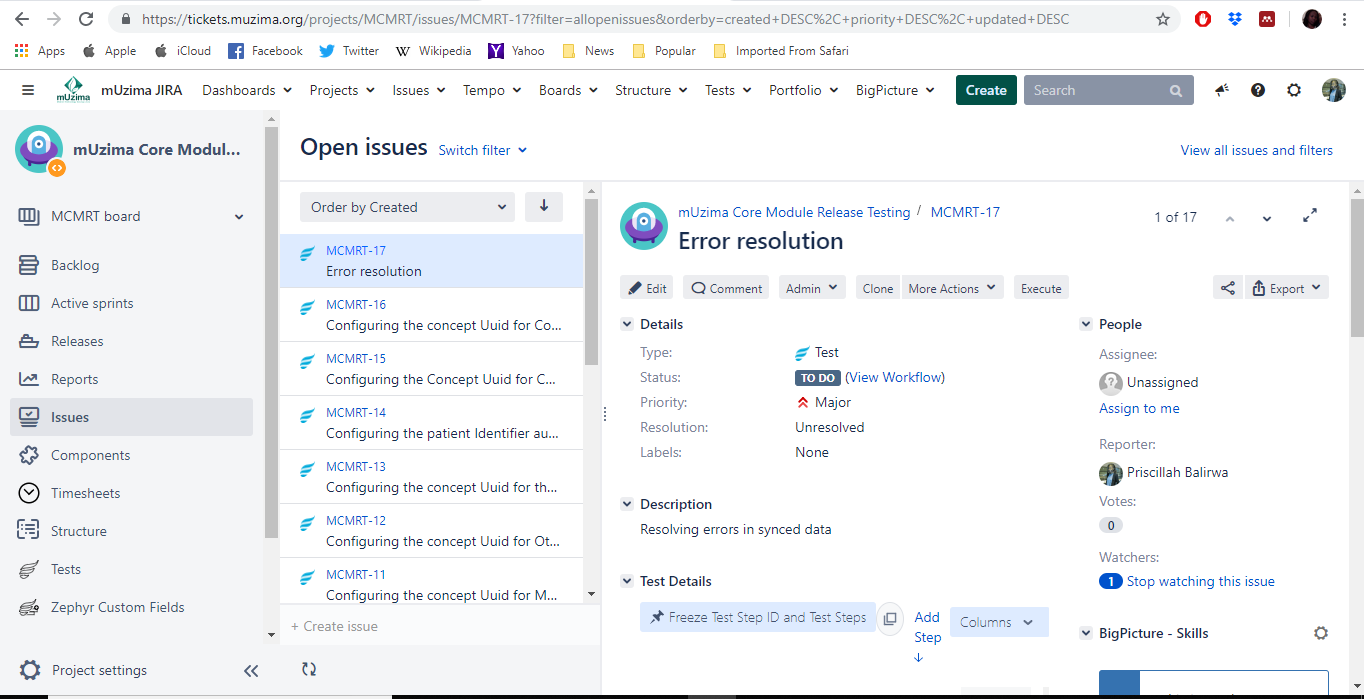The height and width of the screenshot is (699, 1364).
Task: Click the share issue icon
Action: [x=1227, y=288]
